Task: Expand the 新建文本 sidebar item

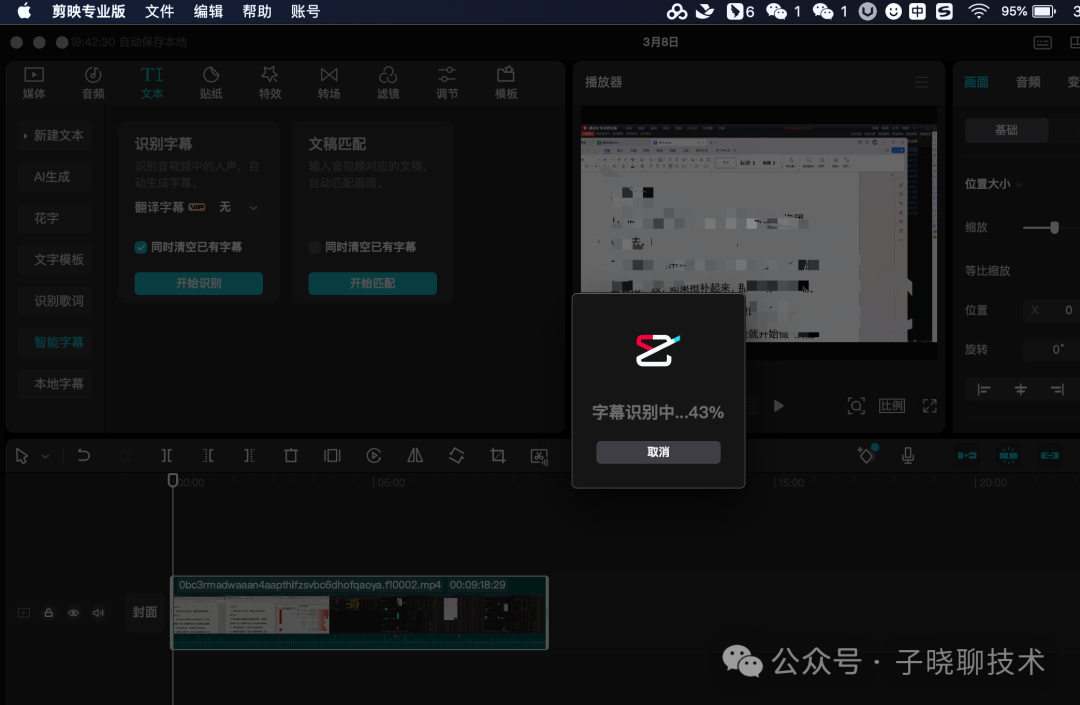Action: click(x=25, y=136)
